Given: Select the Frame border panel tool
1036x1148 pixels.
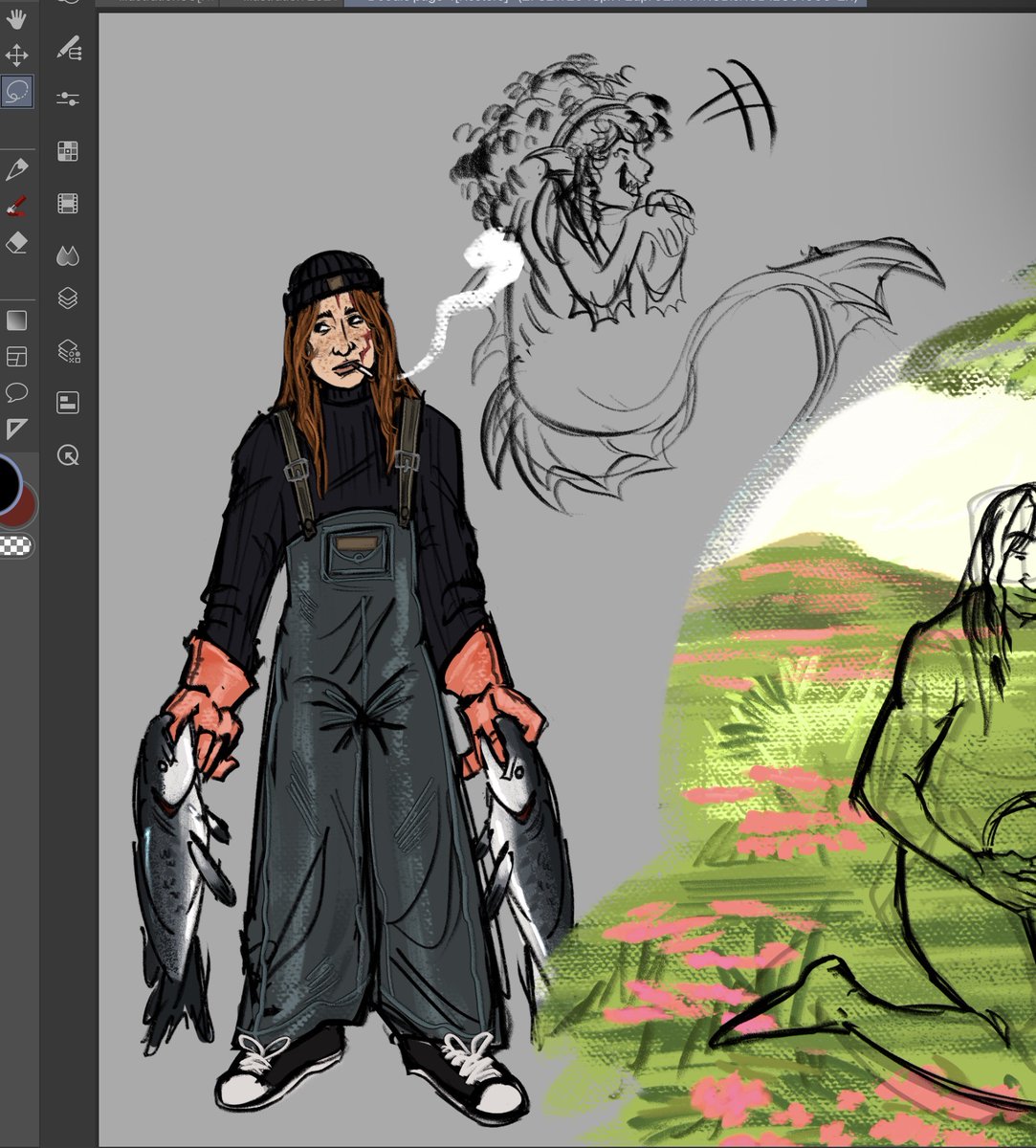Looking at the screenshot, I should point(17,357).
